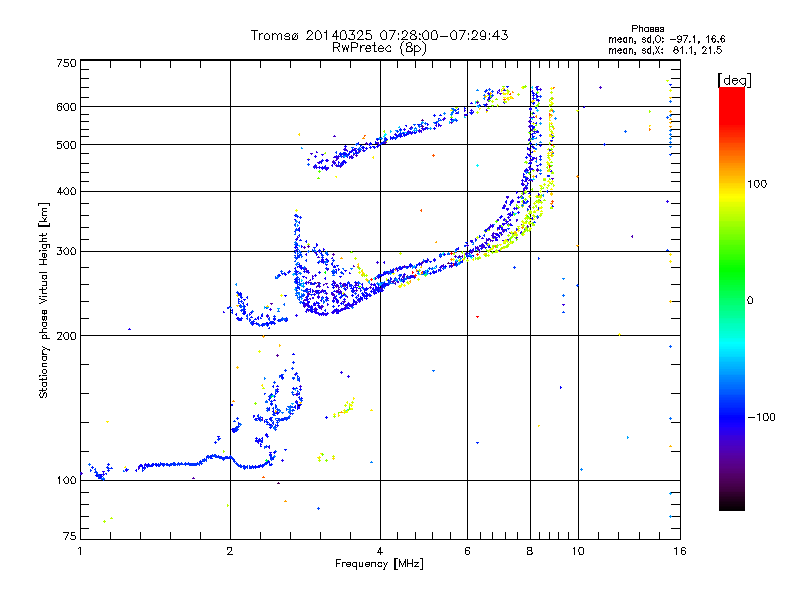This screenshot has width=800, height=600.
Task: Click the x-axis tick label '16'
Action: point(680,551)
